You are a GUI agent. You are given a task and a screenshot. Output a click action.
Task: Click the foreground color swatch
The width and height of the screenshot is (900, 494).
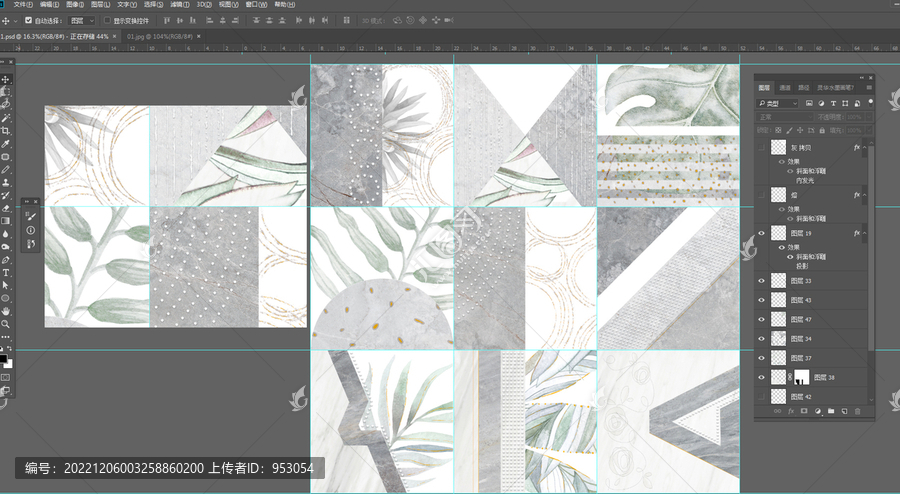[3, 359]
